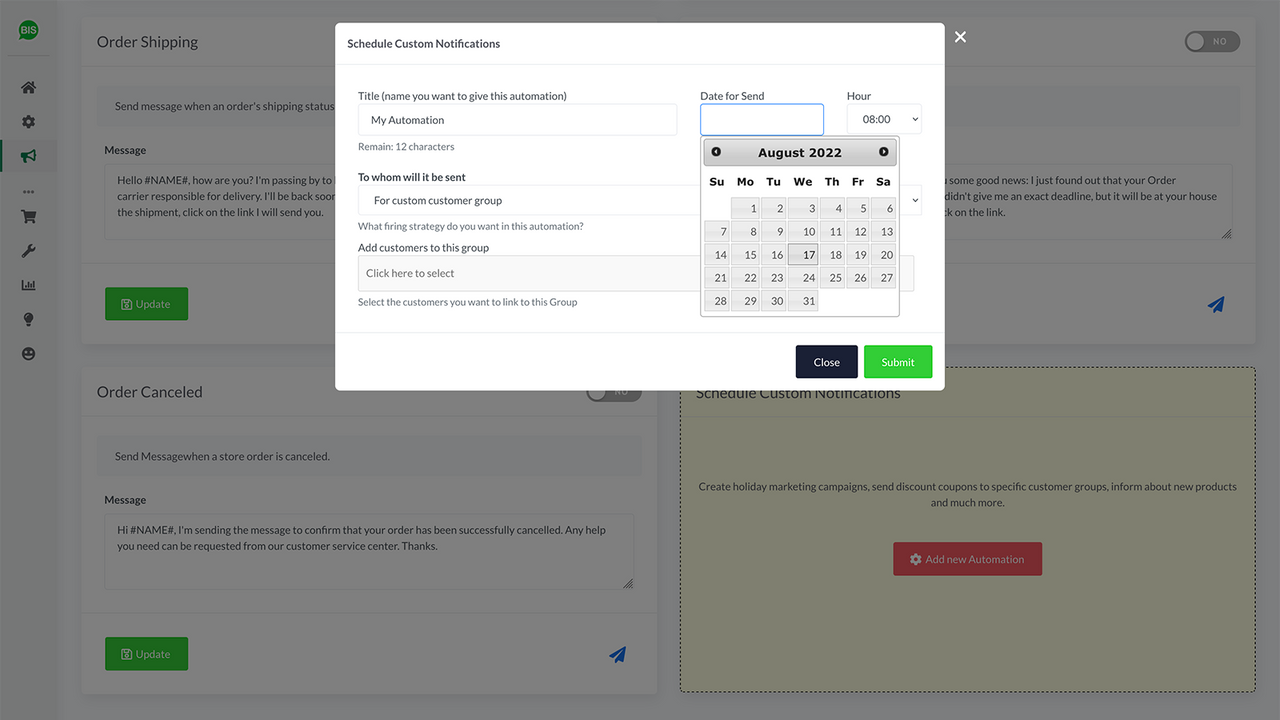Submit the custom notification schedule
The width and height of the screenshot is (1280, 720).
pyautogui.click(x=897, y=361)
